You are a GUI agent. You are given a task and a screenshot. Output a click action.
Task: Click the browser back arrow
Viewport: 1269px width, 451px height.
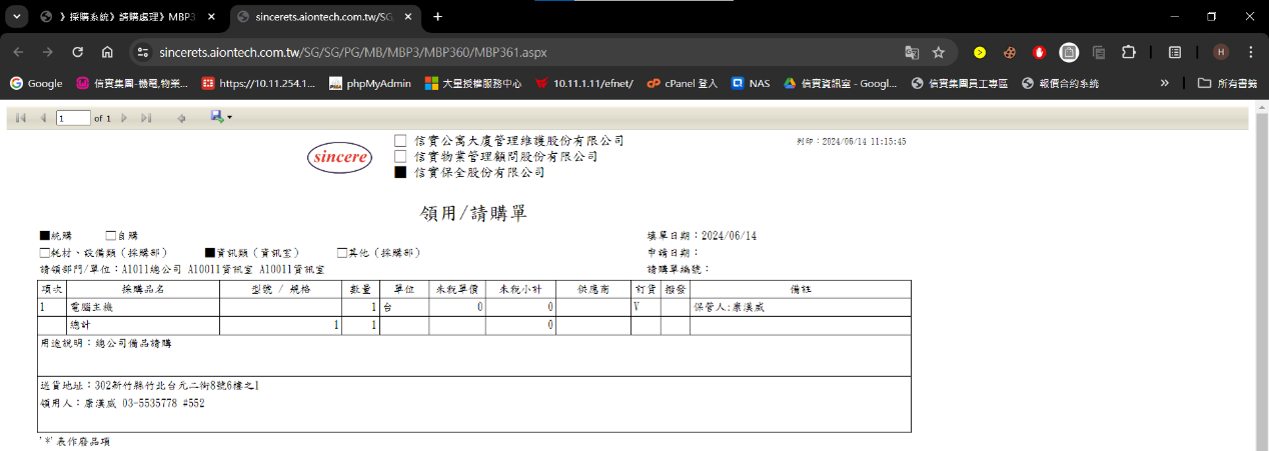point(19,52)
